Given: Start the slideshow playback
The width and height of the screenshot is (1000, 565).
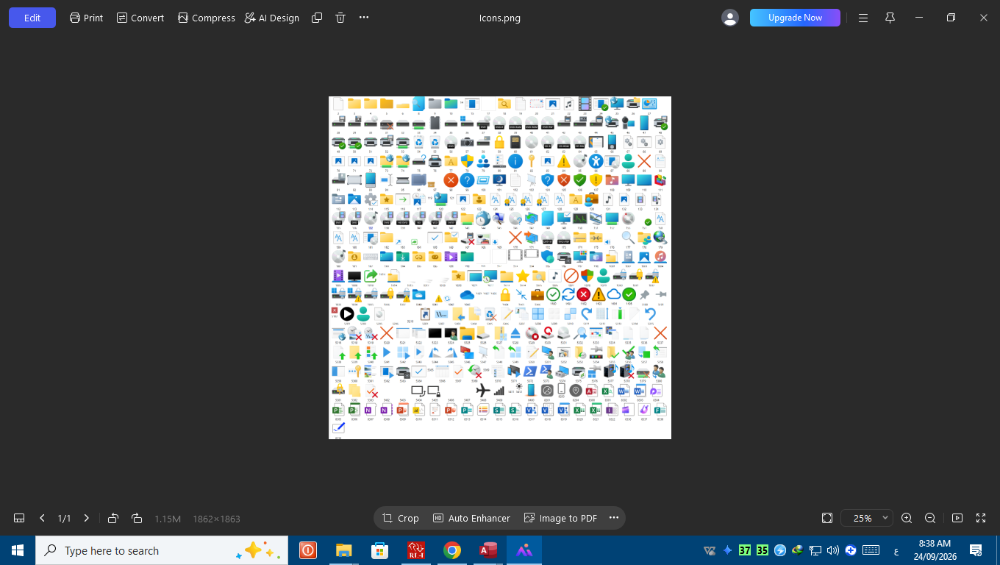Looking at the screenshot, I should pyautogui.click(x=957, y=518).
